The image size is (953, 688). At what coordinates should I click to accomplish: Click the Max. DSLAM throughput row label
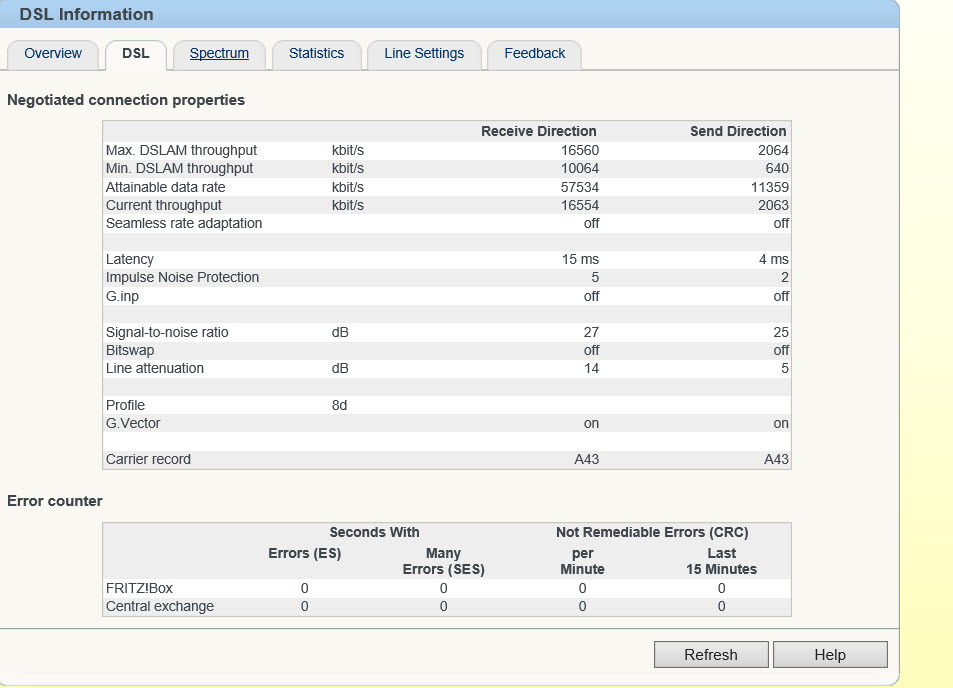(x=181, y=150)
